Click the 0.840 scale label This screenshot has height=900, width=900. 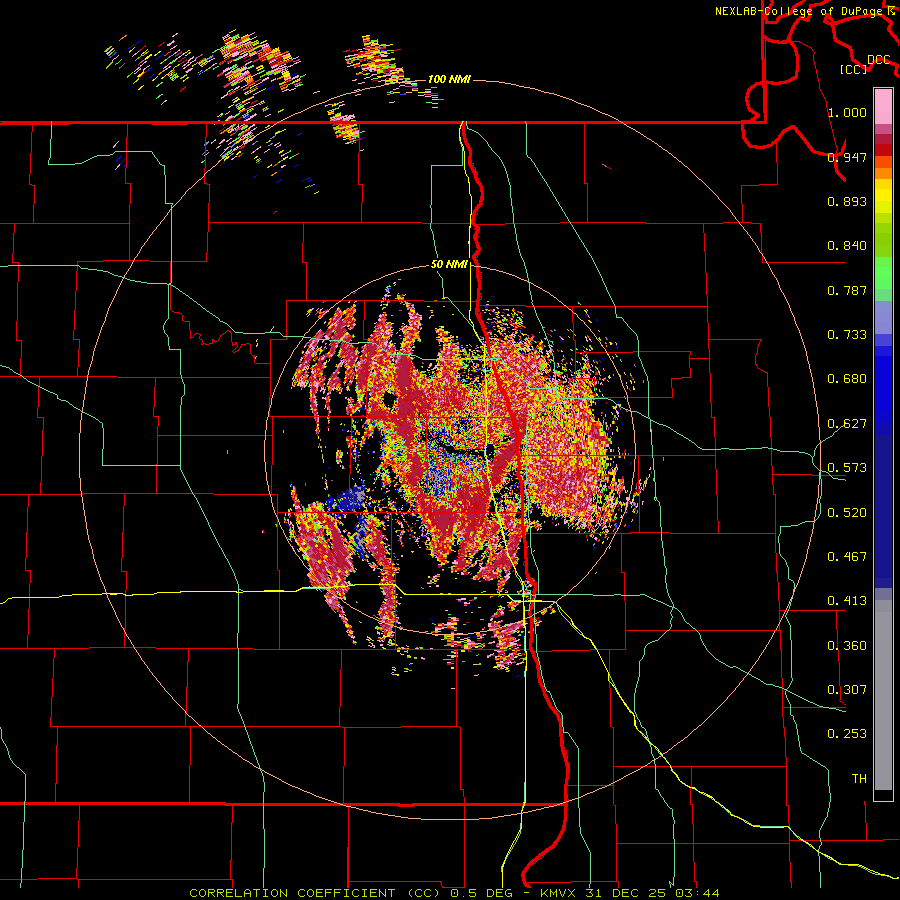847,246
